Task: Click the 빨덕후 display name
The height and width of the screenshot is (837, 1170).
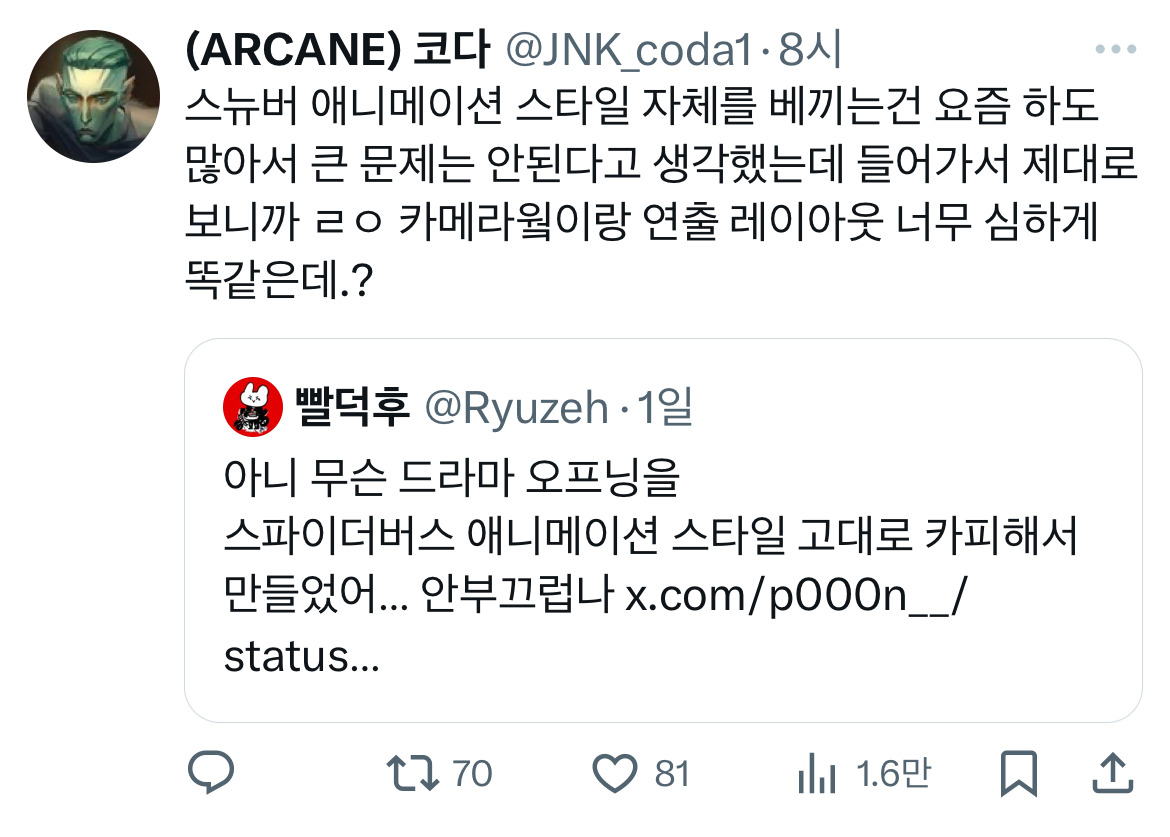Action: [x=353, y=407]
